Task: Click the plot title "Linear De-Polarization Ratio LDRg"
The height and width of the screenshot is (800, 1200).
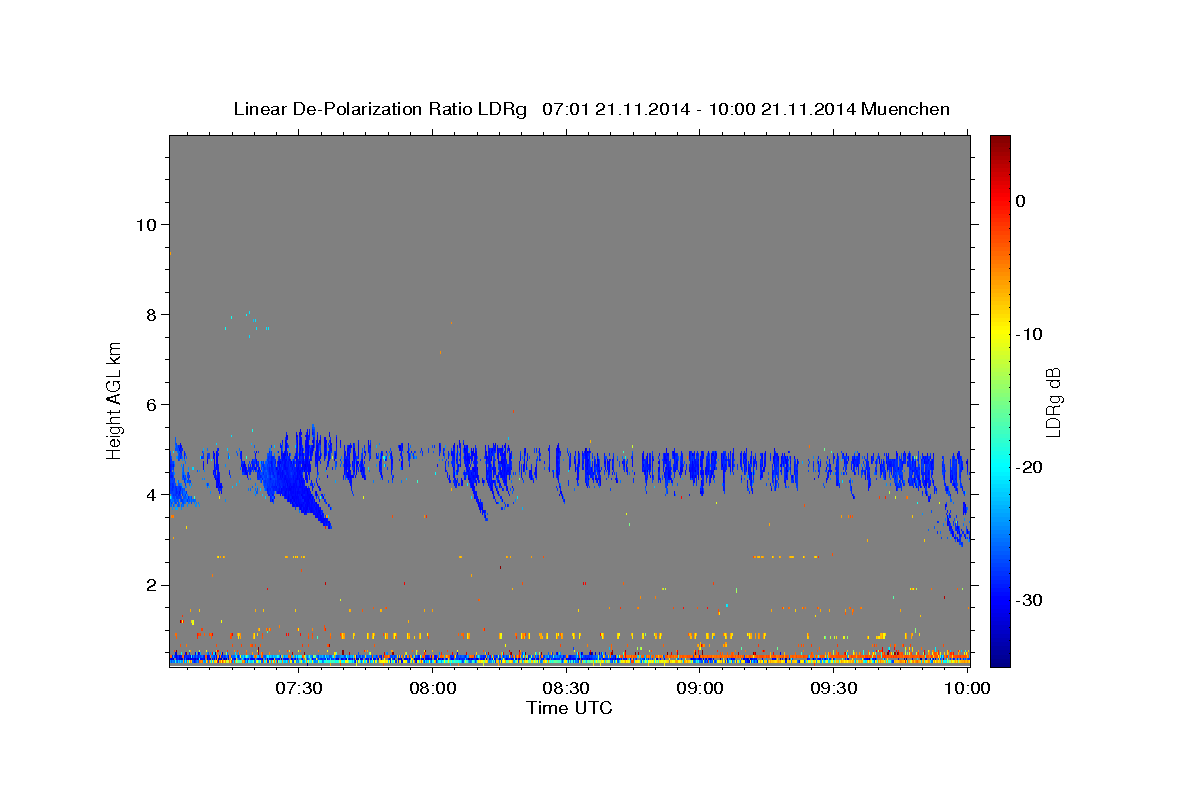Action: point(380,109)
